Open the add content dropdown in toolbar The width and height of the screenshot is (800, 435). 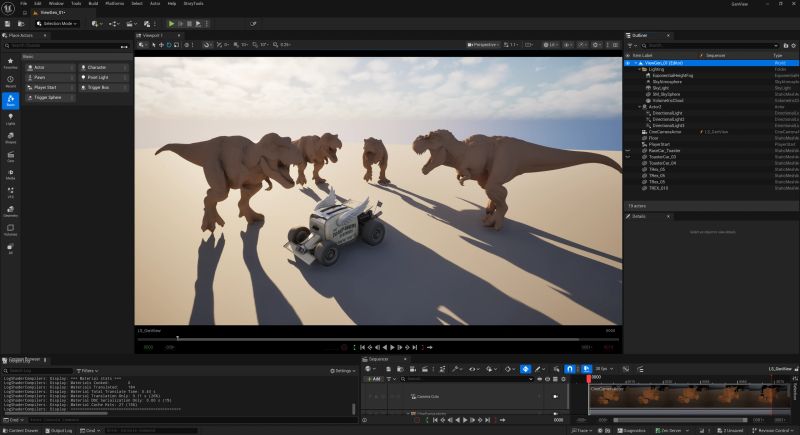[95, 23]
